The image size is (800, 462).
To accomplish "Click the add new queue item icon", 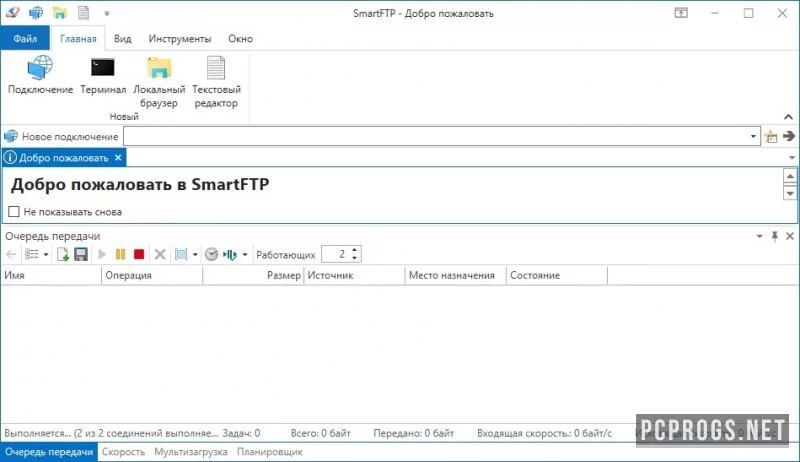I will pyautogui.click(x=63, y=254).
